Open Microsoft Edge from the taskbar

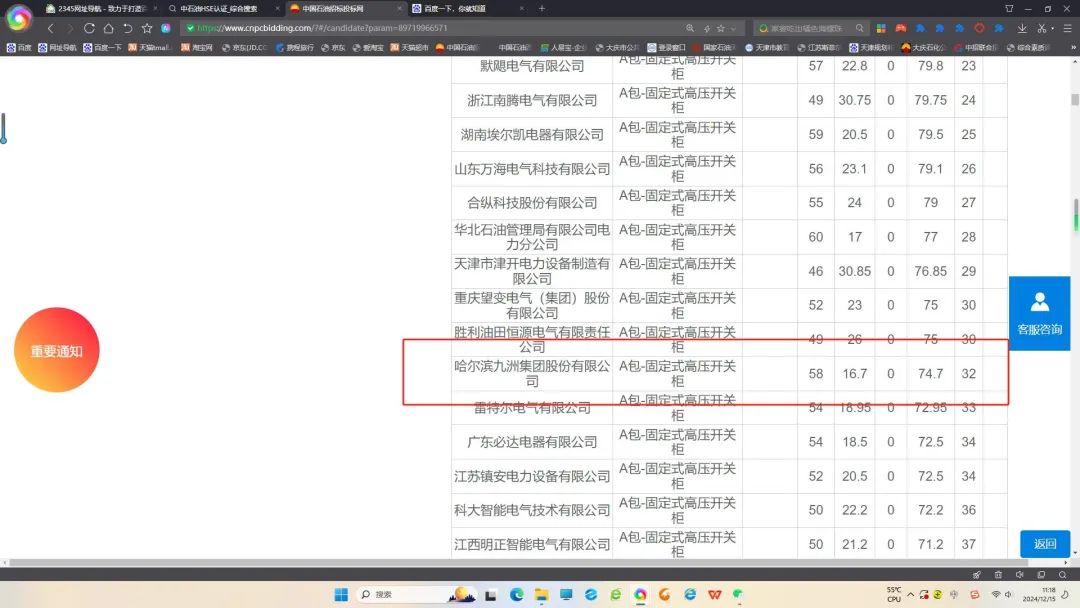pyautogui.click(x=517, y=594)
